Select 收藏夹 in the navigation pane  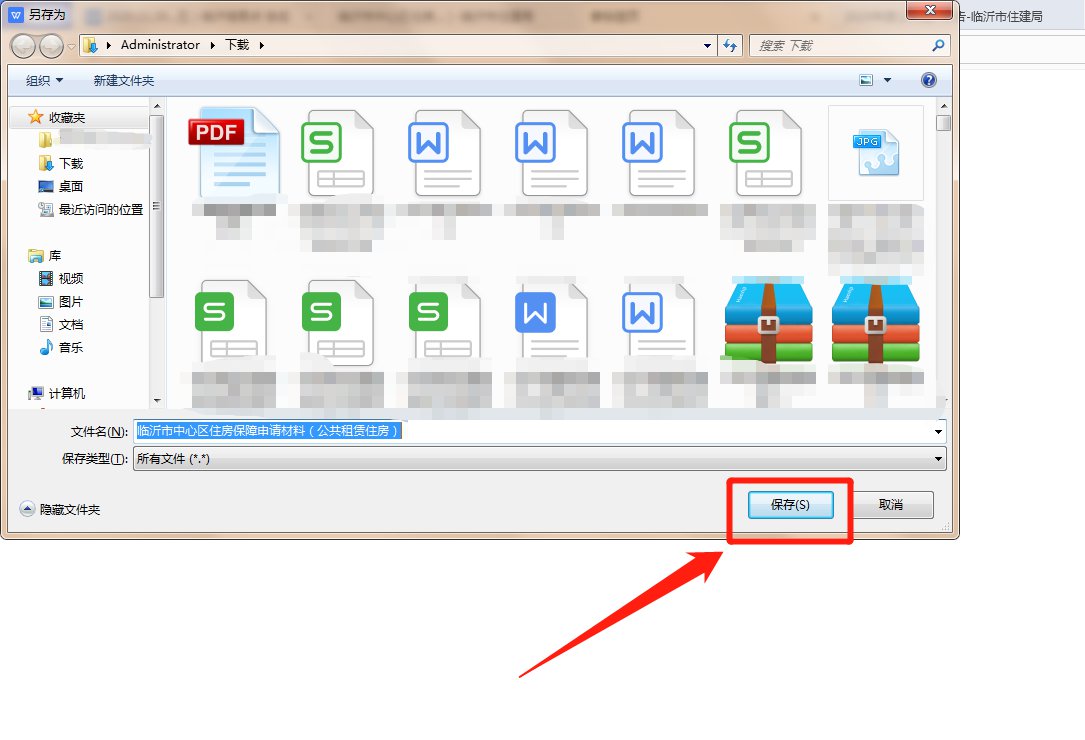[66, 118]
